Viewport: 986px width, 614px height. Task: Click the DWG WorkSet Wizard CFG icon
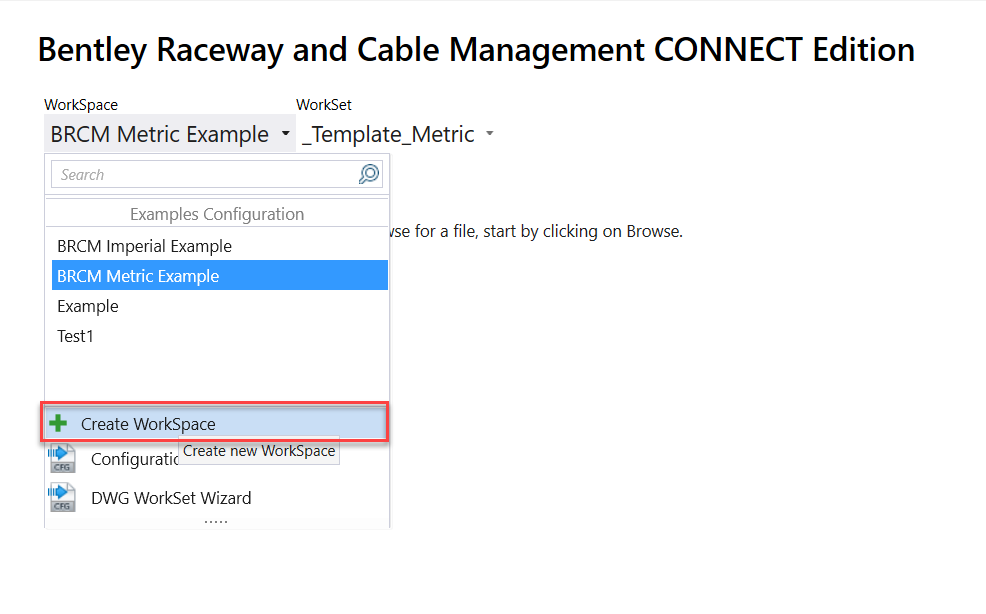(x=62, y=497)
